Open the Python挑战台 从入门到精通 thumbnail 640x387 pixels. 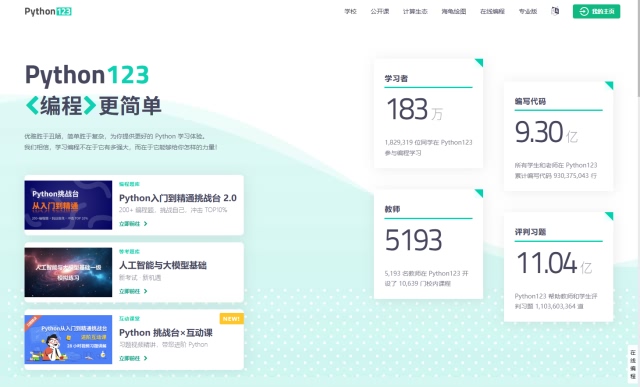[x=68, y=205]
